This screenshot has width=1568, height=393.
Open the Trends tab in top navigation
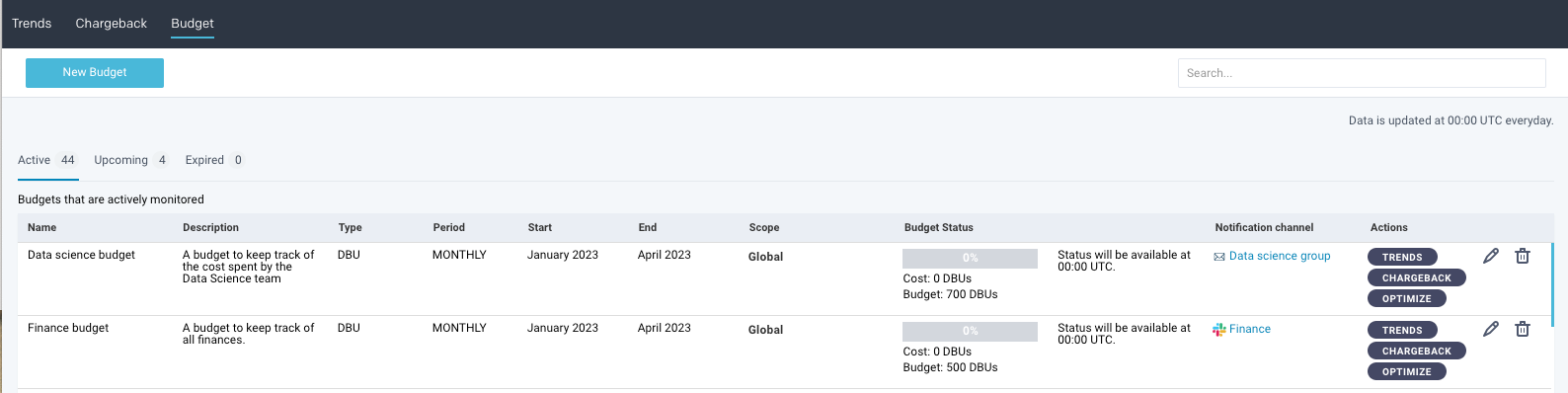32,24
